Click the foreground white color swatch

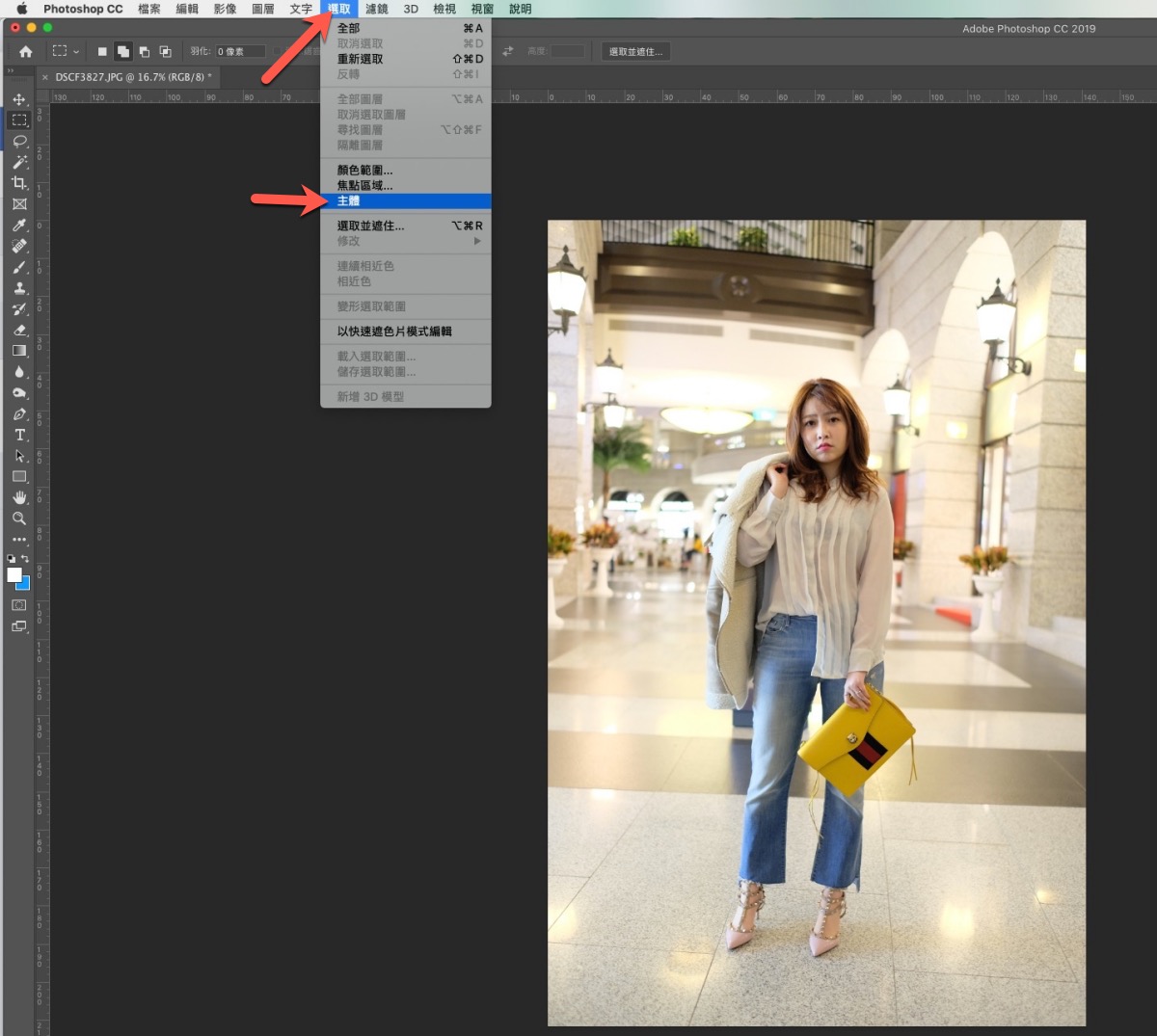click(x=14, y=574)
